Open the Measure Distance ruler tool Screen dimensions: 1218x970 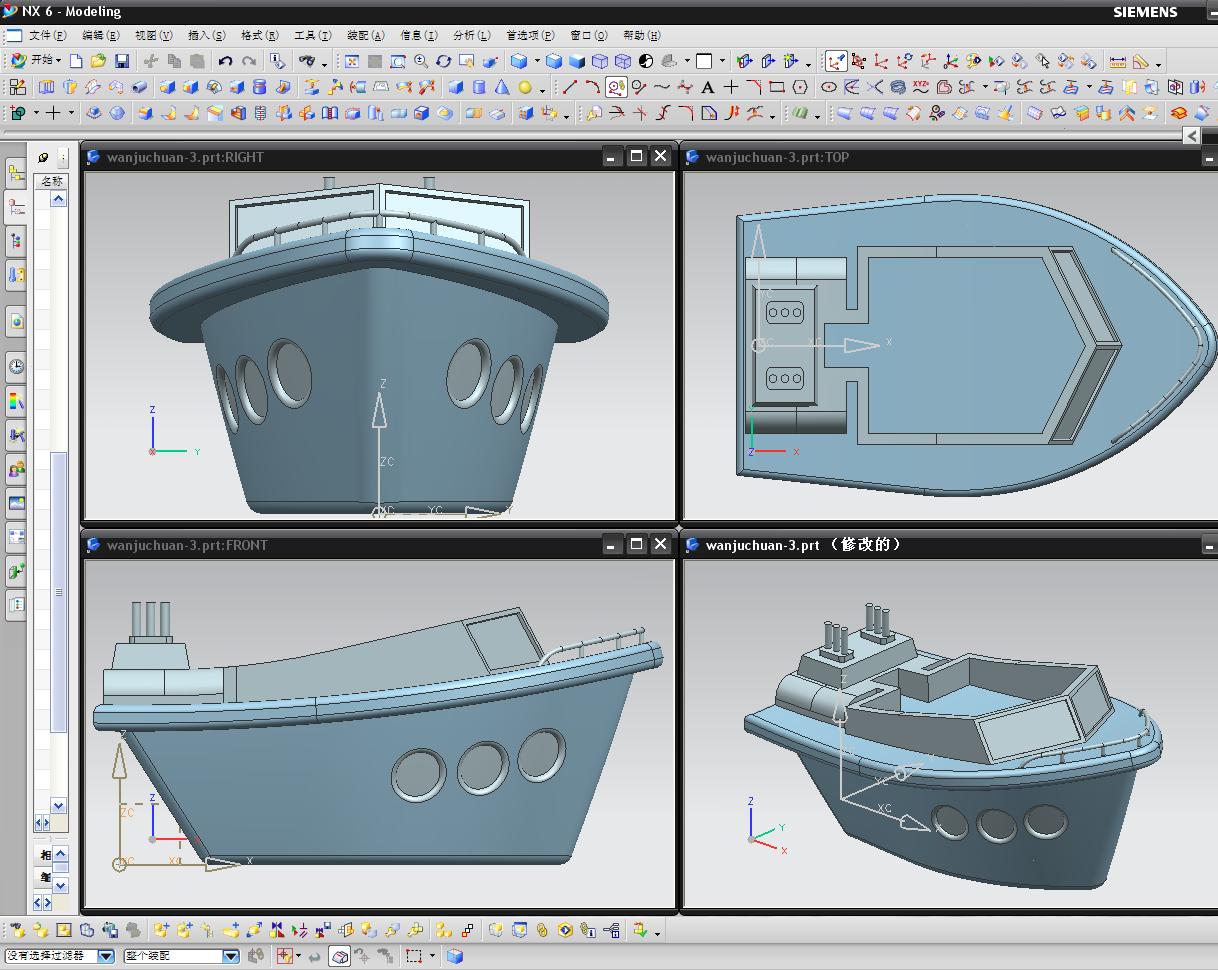(1118, 61)
